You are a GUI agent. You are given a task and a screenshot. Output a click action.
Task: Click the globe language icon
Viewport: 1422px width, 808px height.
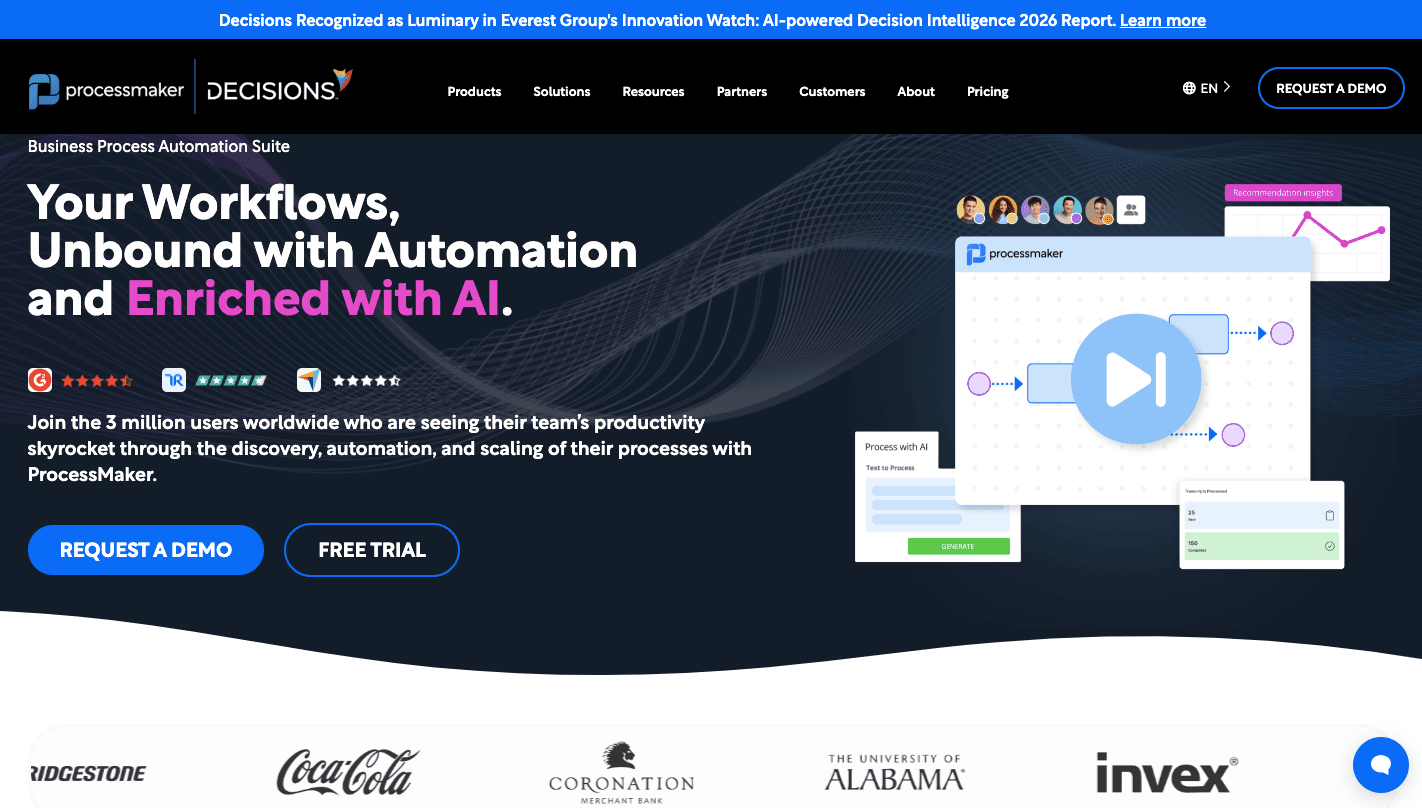tap(1189, 88)
